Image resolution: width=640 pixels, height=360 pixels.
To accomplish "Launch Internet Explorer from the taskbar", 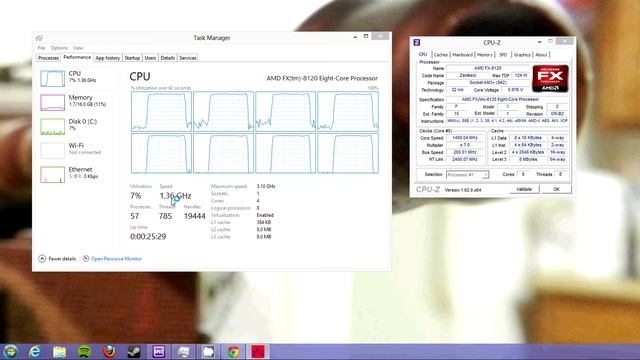I will tap(35, 351).
